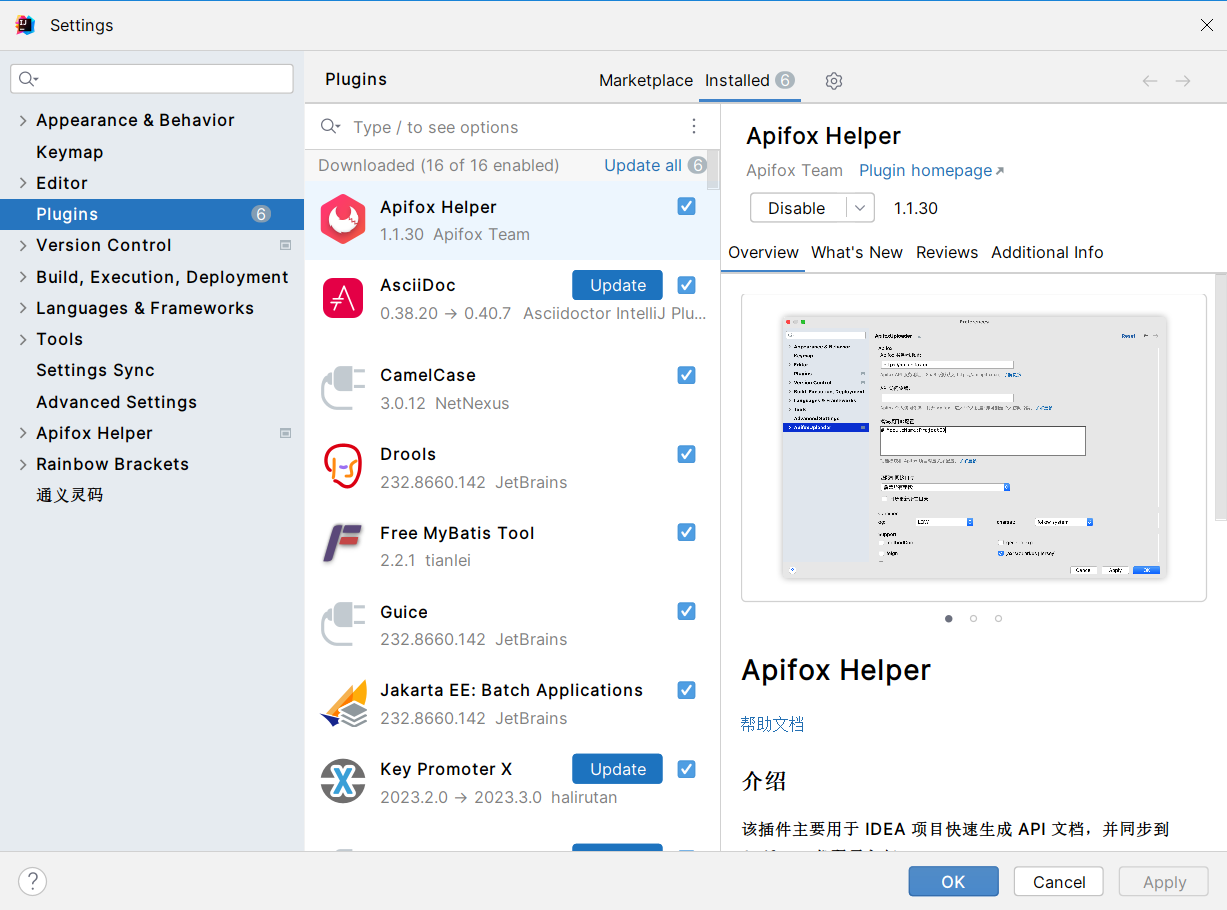Show the Additional Info tab
Image resolution: width=1227 pixels, height=910 pixels.
(1047, 252)
